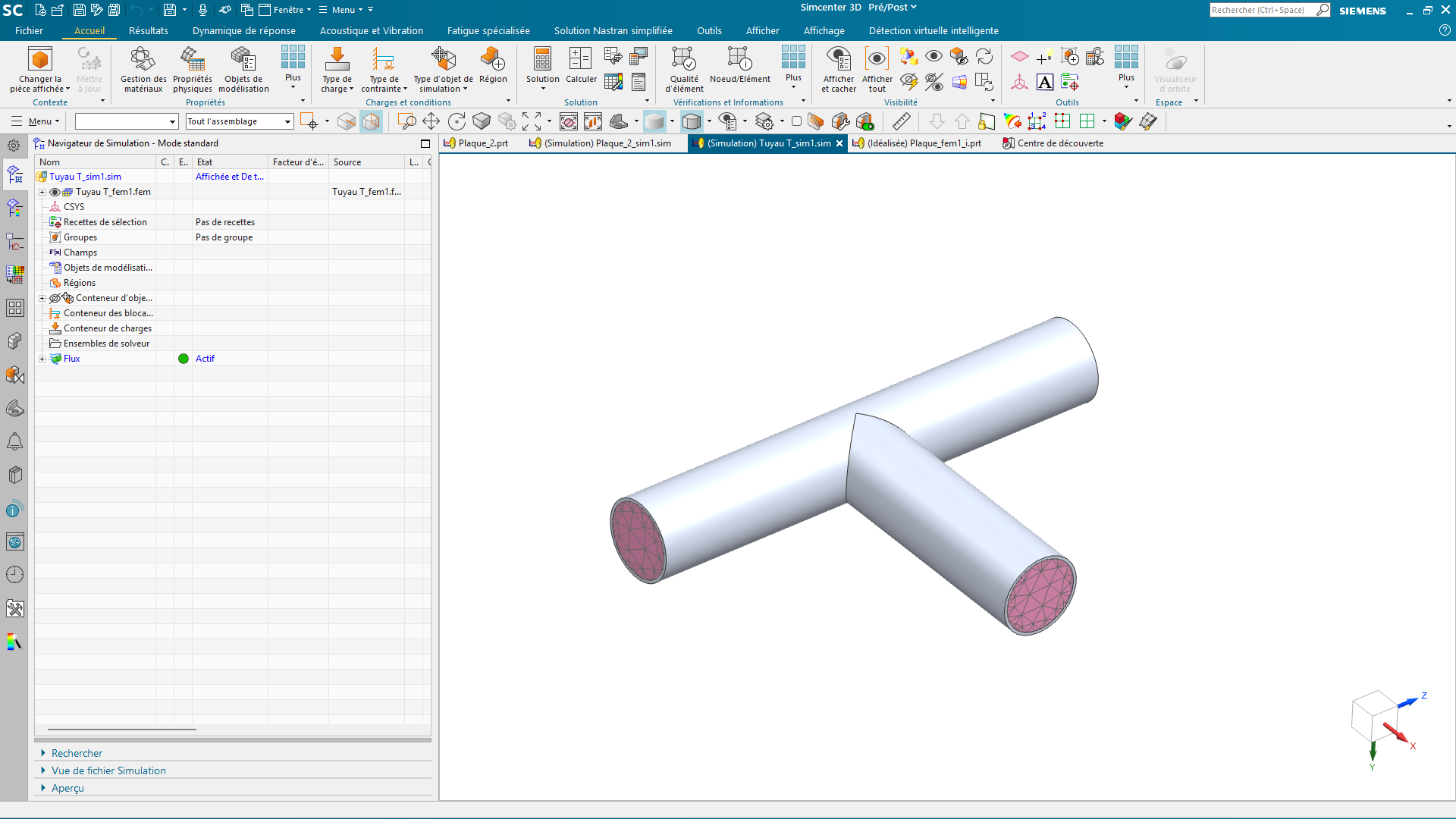Open the settings gear in sidebar

coord(14,146)
